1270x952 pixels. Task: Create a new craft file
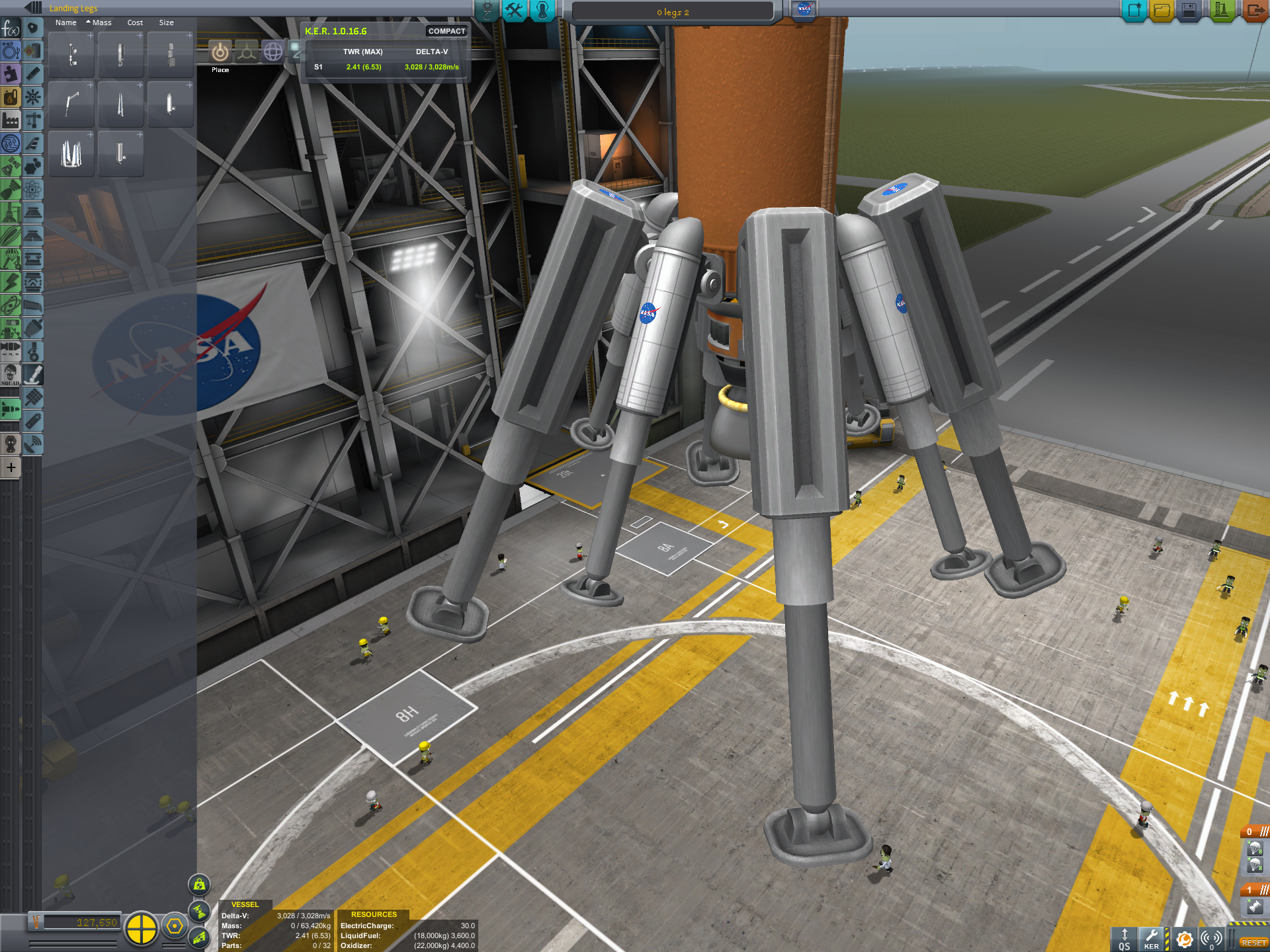[1134, 11]
